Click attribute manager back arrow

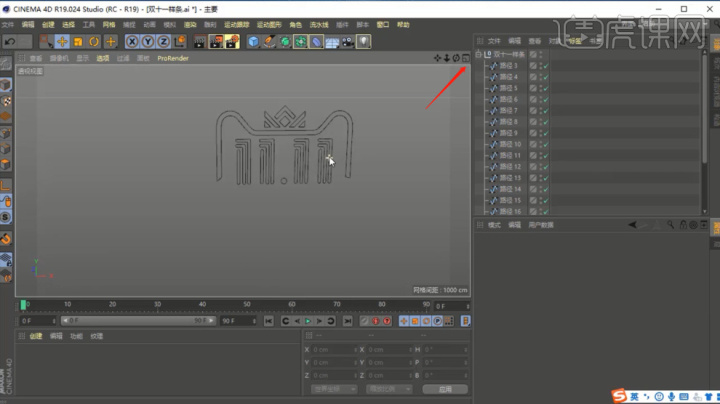tap(632, 225)
